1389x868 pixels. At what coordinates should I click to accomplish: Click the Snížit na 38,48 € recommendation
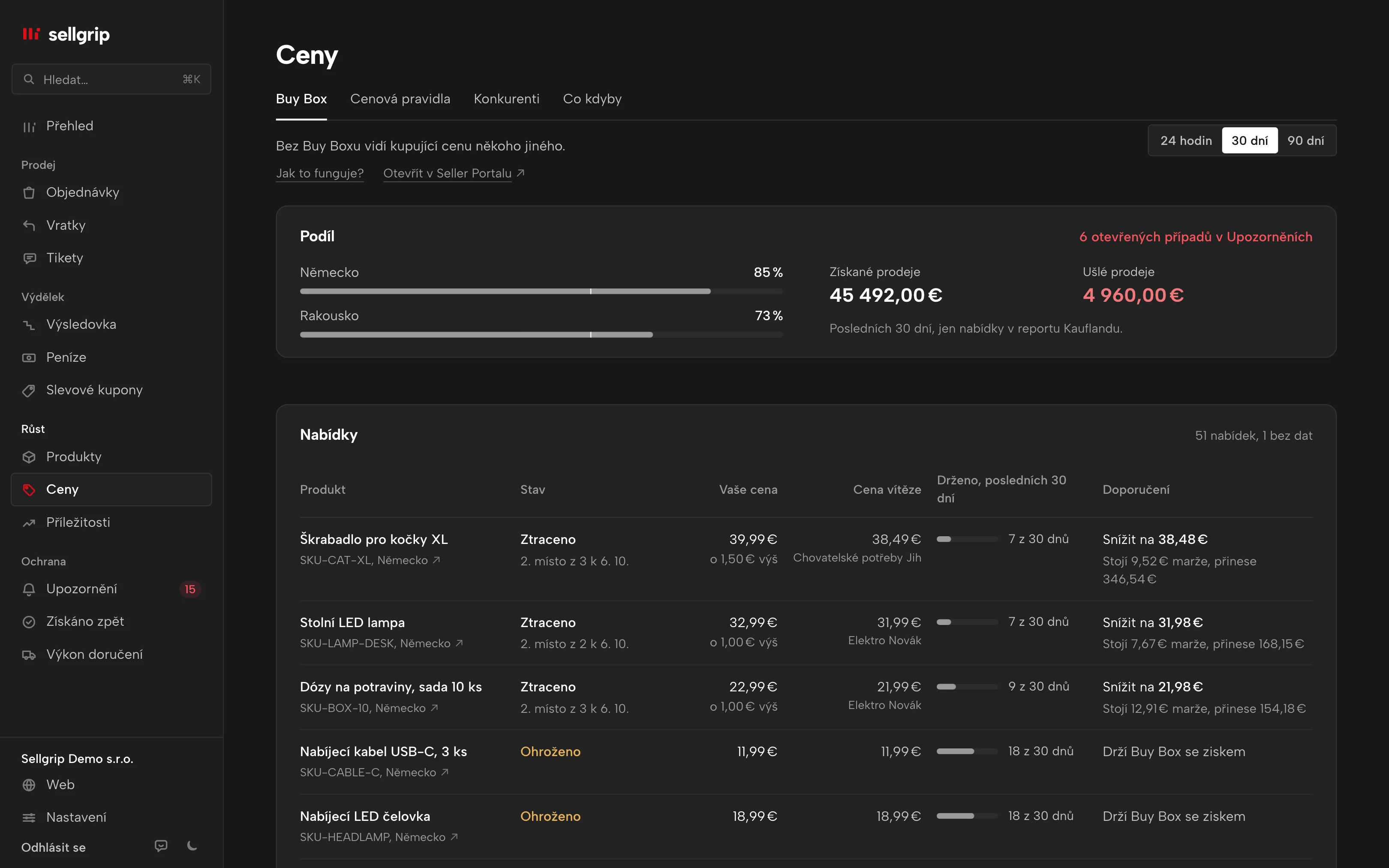pyautogui.click(x=1155, y=540)
